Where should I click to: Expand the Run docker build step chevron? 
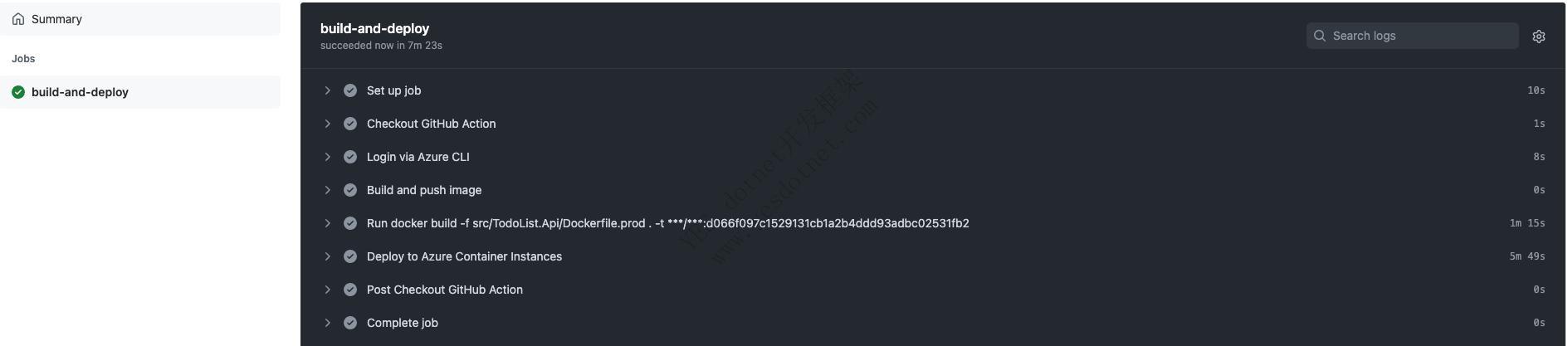click(x=327, y=223)
